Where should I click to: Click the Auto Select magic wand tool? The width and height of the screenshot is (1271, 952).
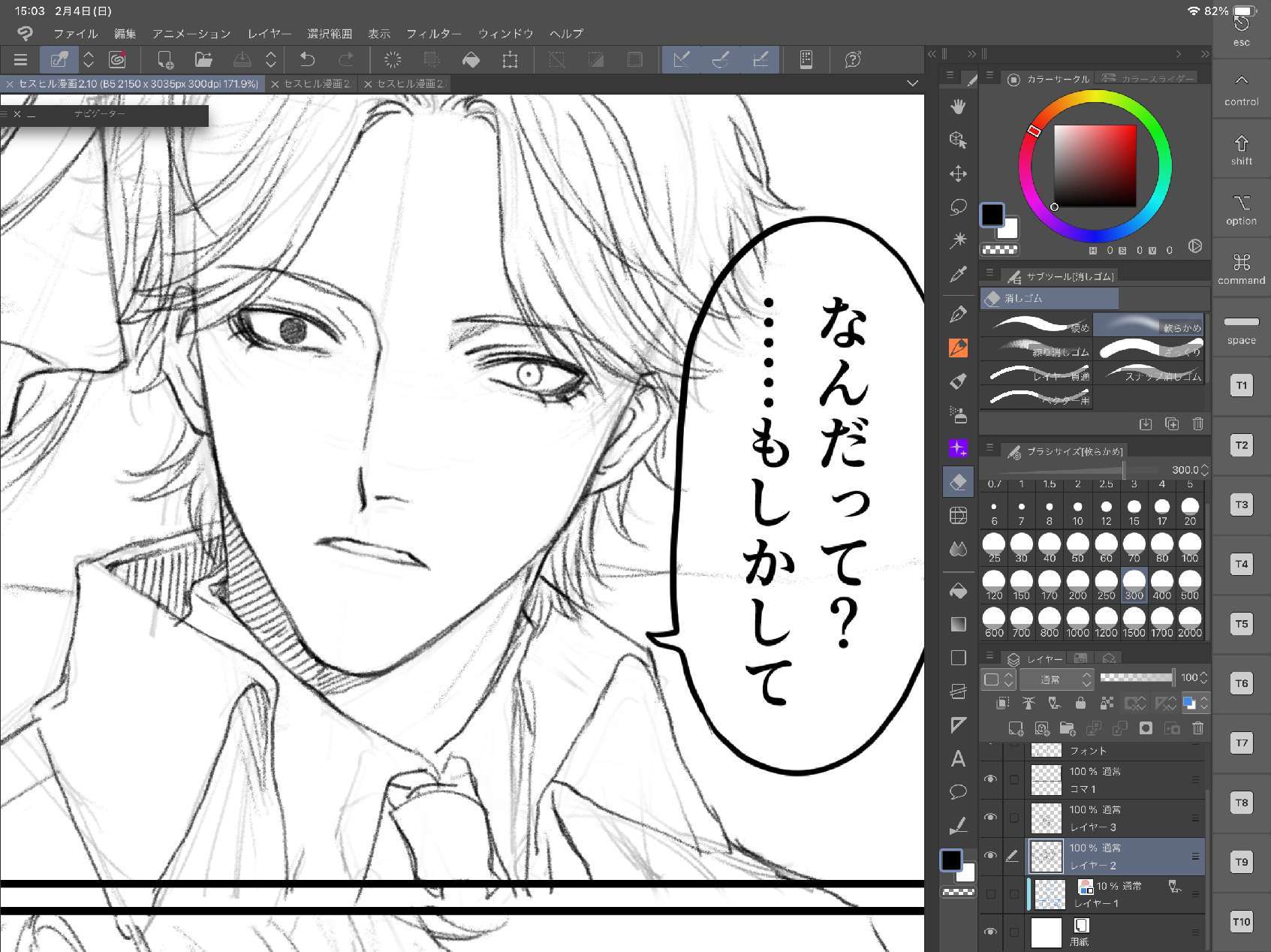click(958, 241)
